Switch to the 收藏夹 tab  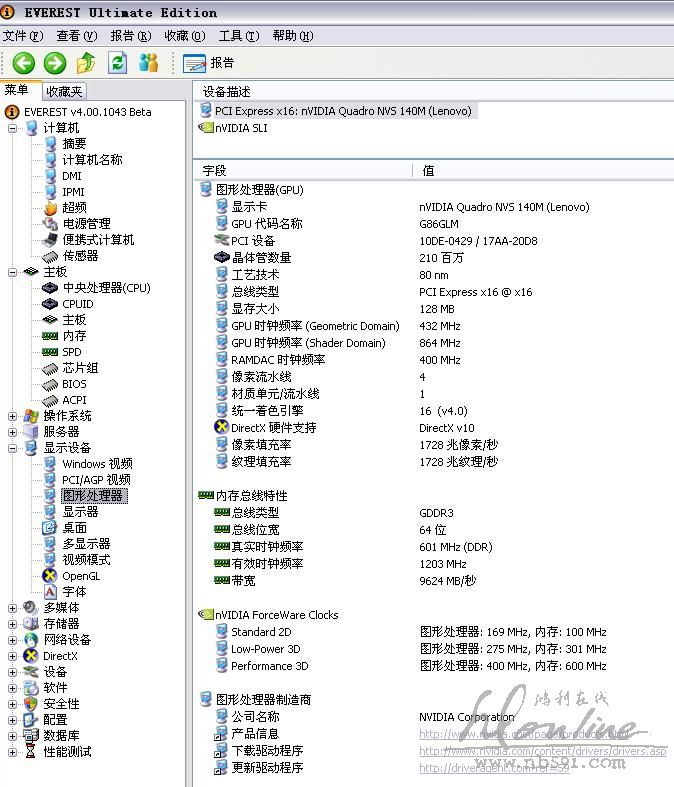(x=64, y=91)
